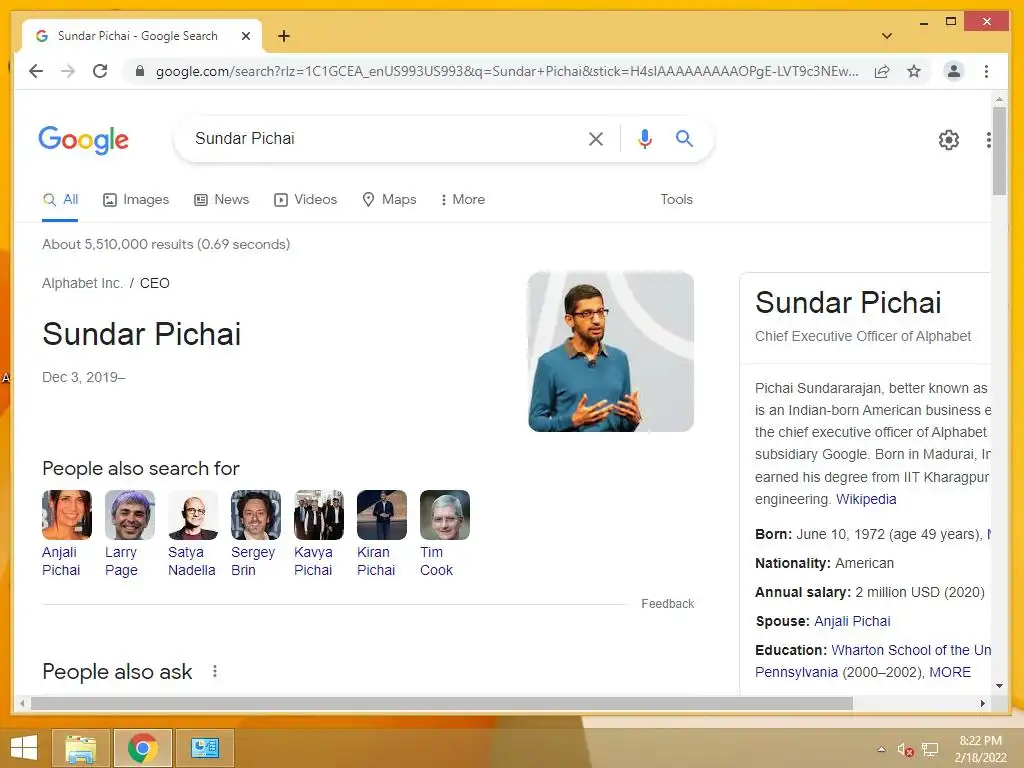
Task: Click the scroll right arrow button
Action: coord(983,703)
